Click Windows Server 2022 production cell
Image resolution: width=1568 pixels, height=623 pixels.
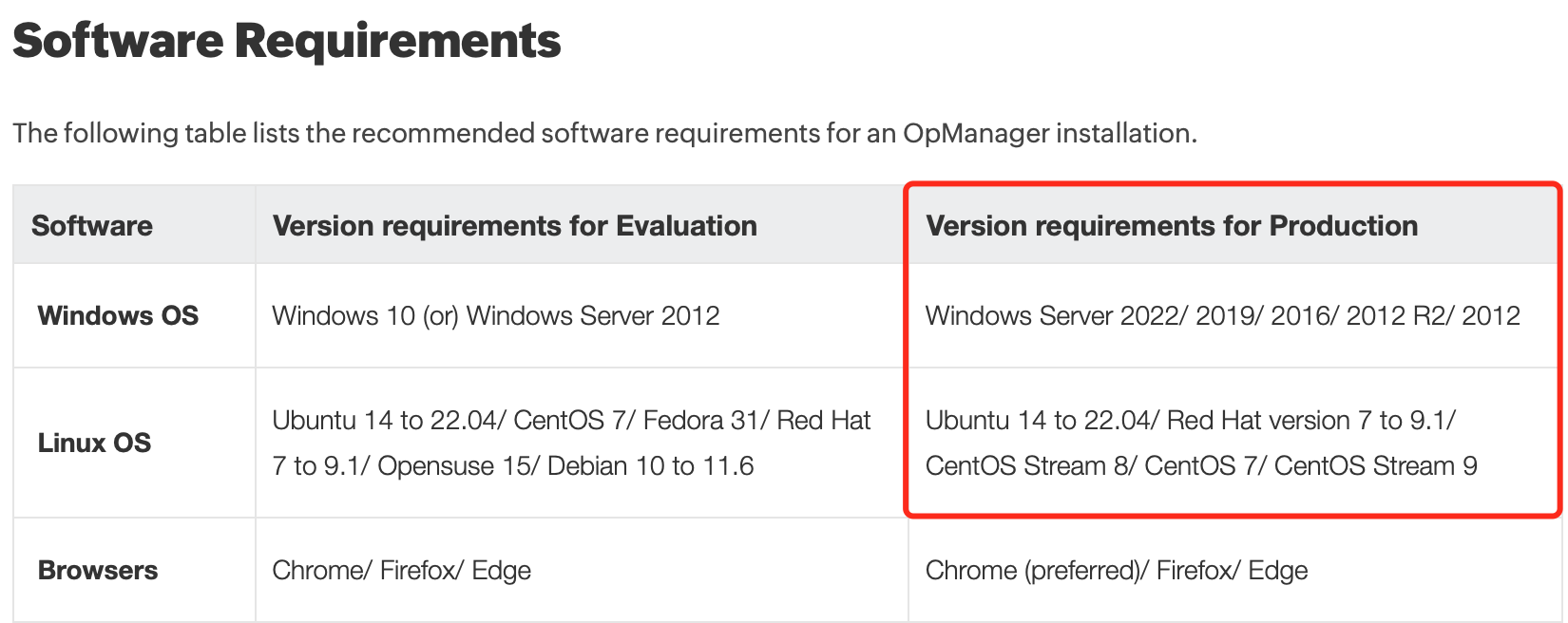(1223, 315)
